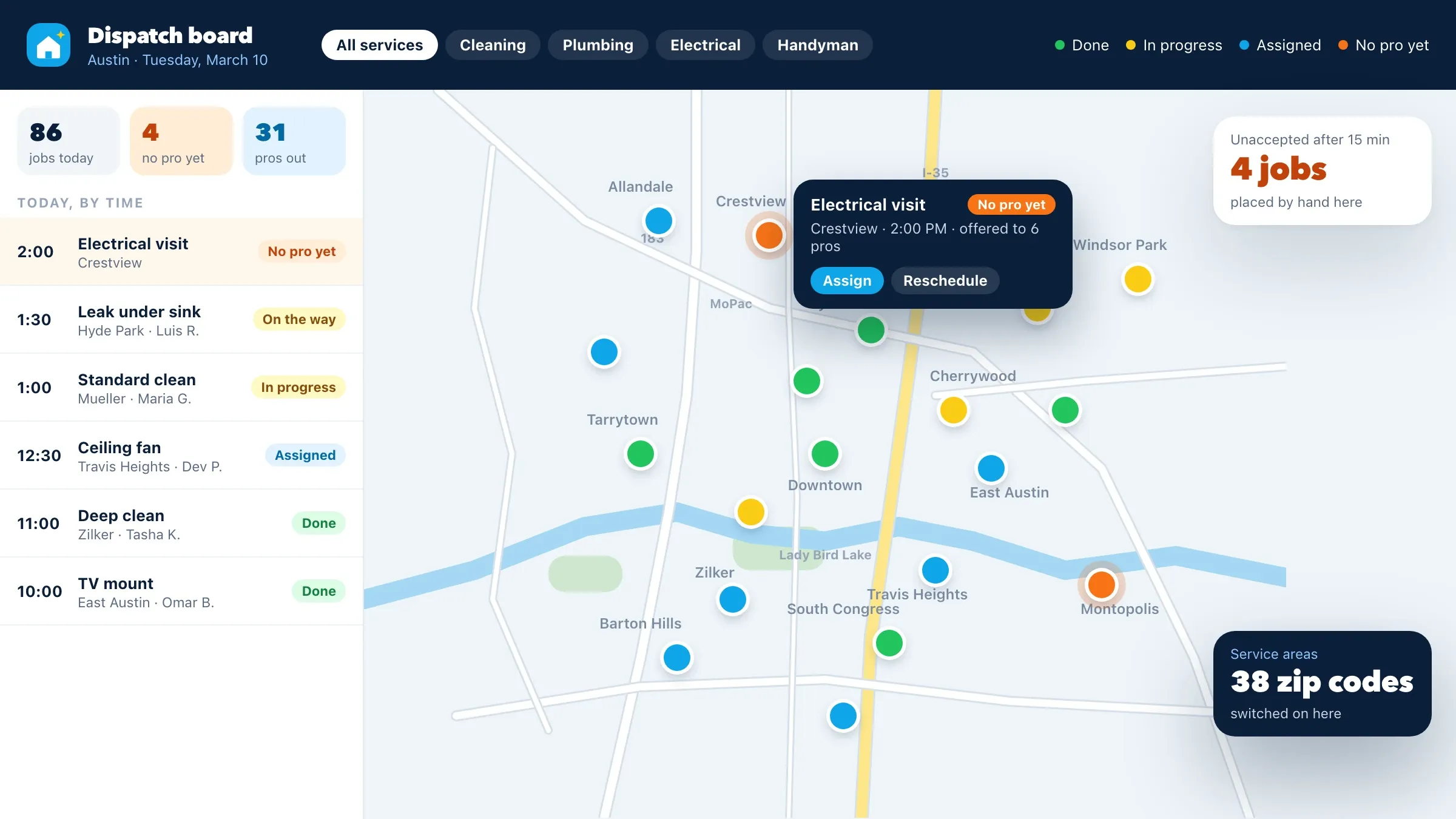The width and height of the screenshot is (1456, 819).
Task: Click the yellow Windsor Park map pin
Action: (1138, 279)
